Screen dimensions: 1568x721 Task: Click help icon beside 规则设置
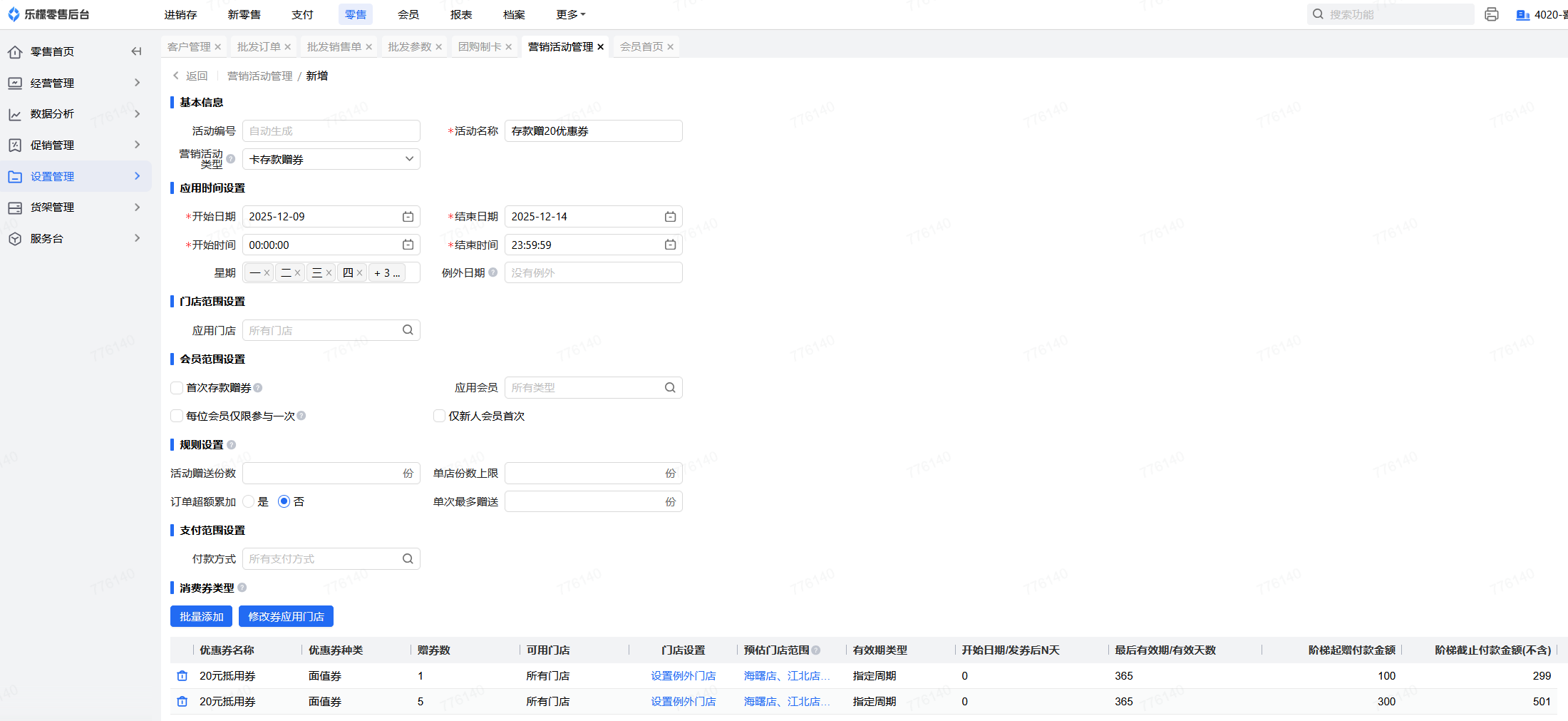231,444
